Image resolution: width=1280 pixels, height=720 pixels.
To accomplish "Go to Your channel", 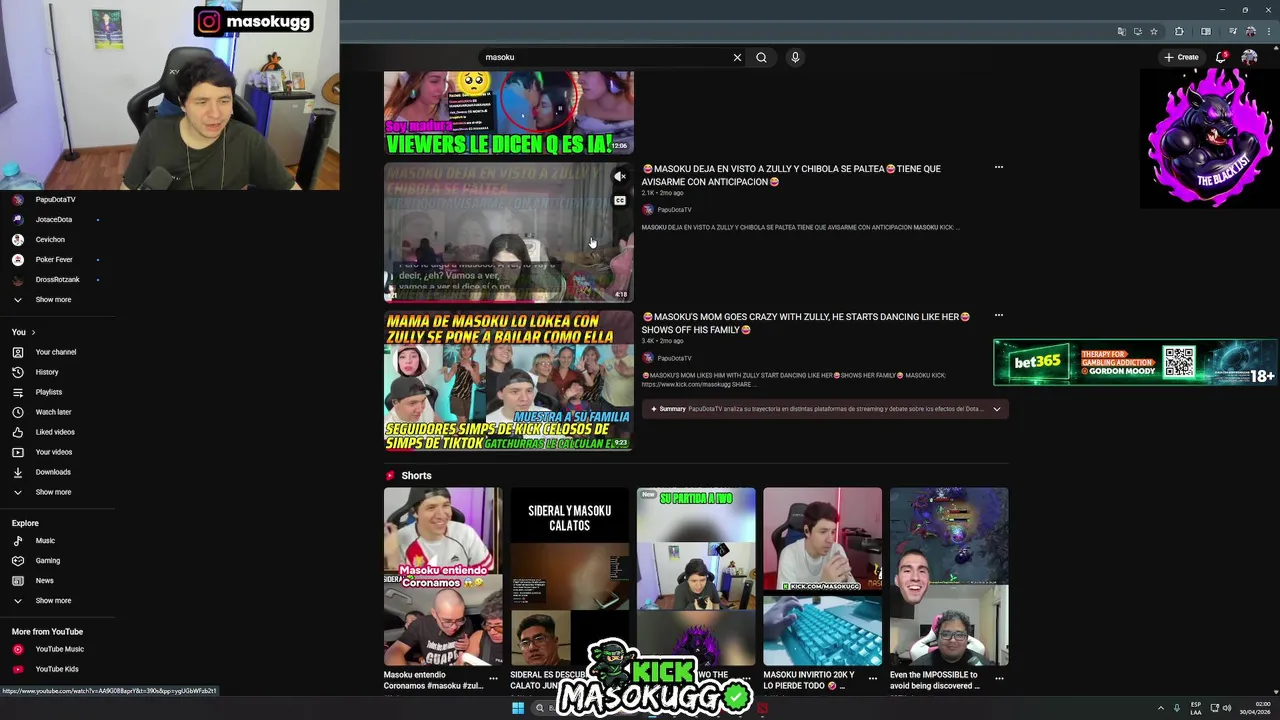I will [55, 352].
